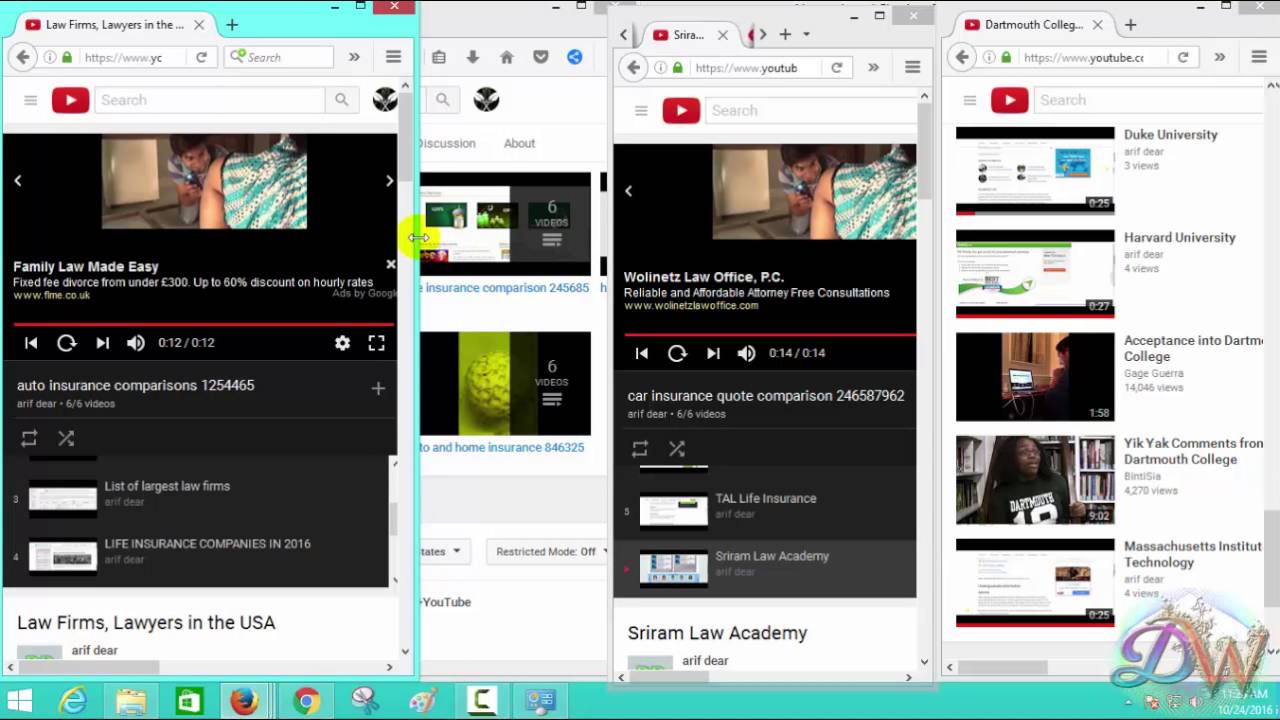1280x720 pixels.
Task: Click replay button in Law Firms player
Action: (66, 342)
